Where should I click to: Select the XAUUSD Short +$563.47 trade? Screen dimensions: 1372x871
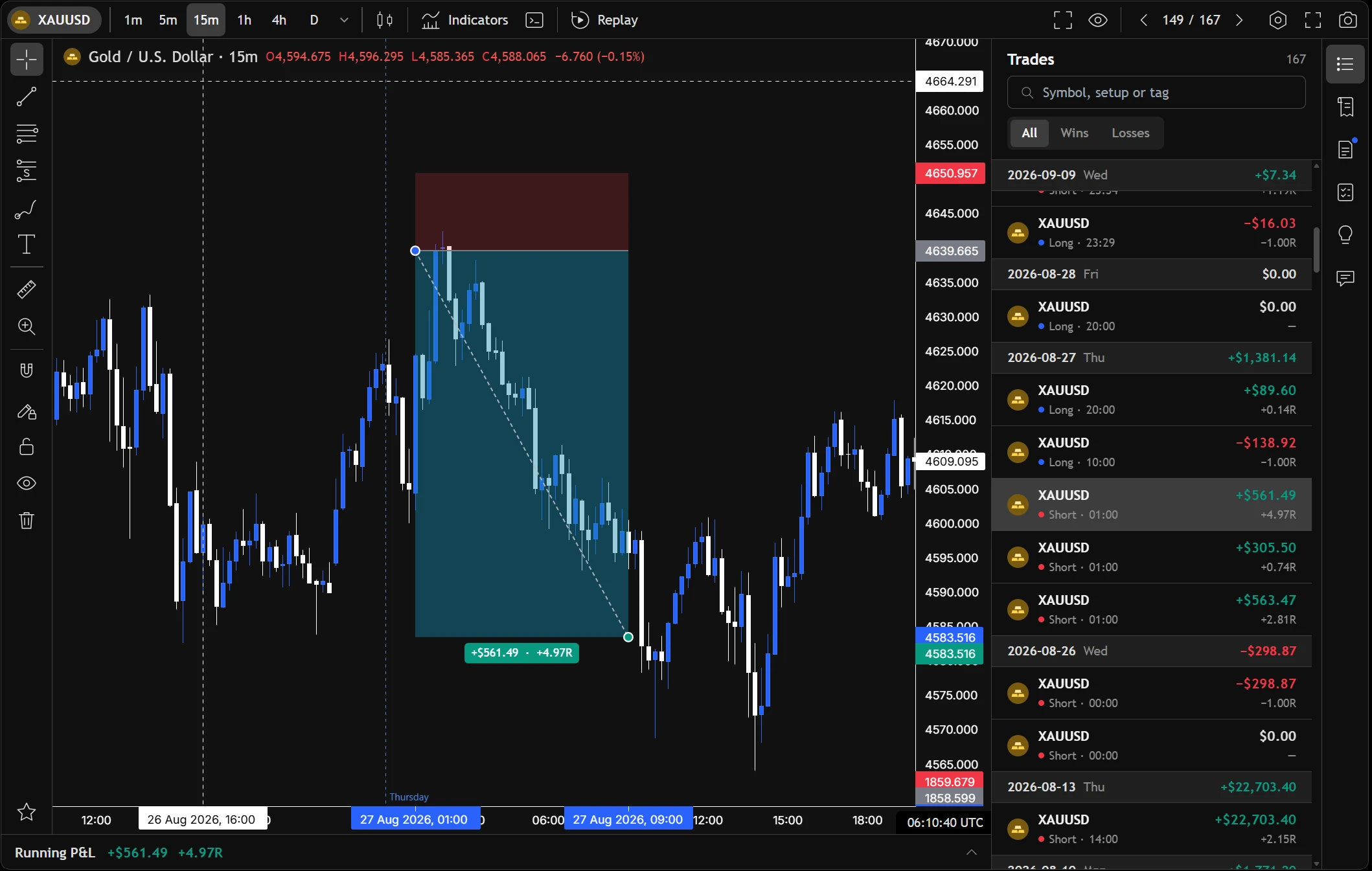(1152, 609)
